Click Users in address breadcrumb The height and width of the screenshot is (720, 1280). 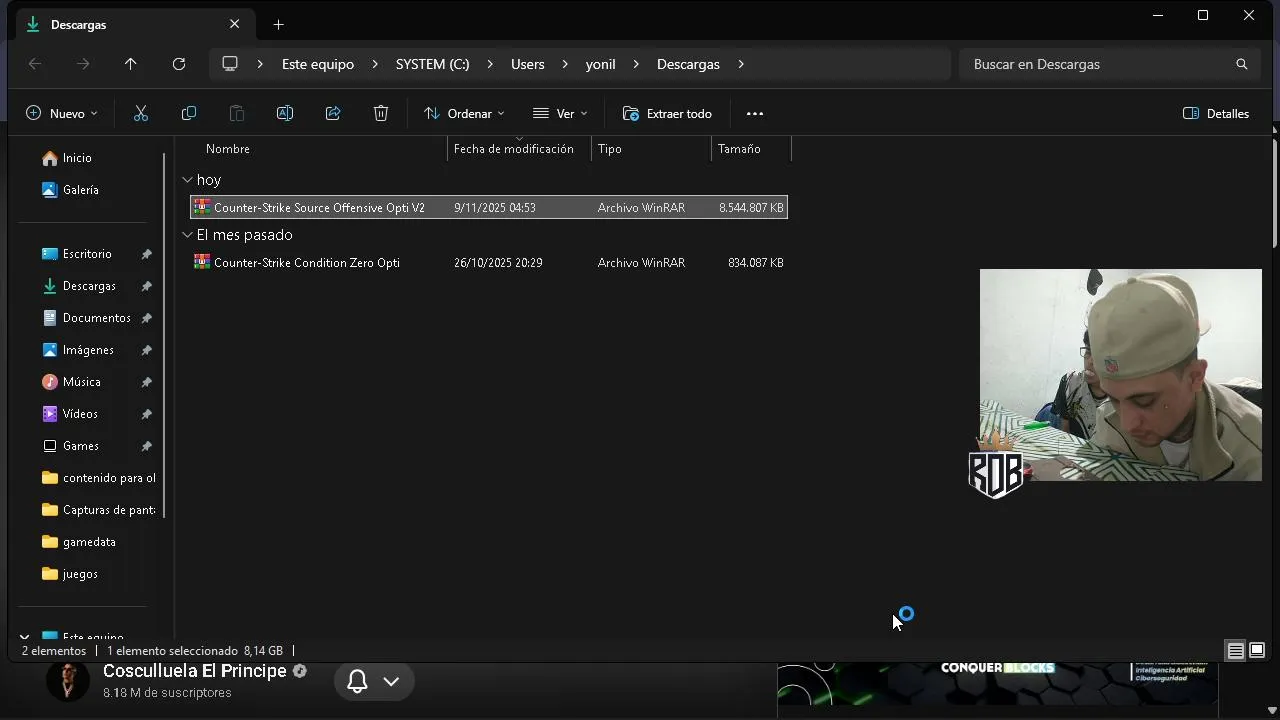(x=528, y=64)
